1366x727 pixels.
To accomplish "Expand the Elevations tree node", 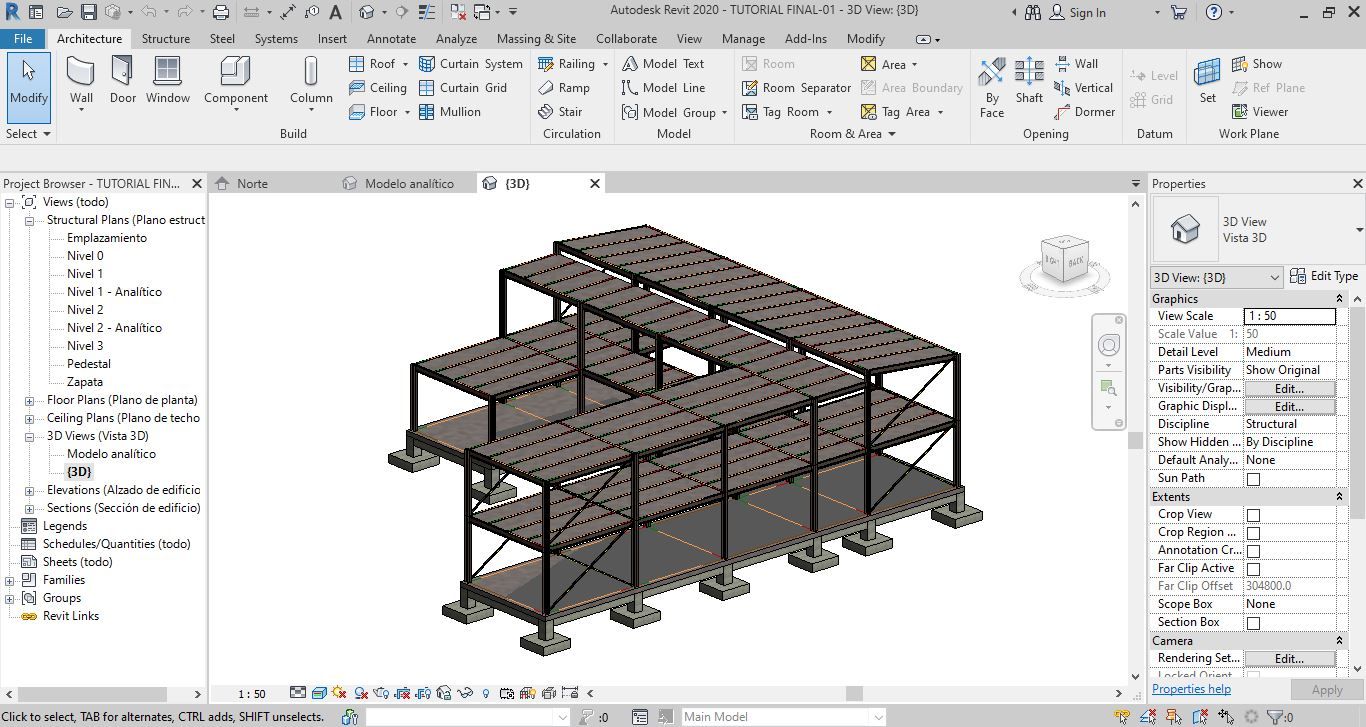I will 29,490.
